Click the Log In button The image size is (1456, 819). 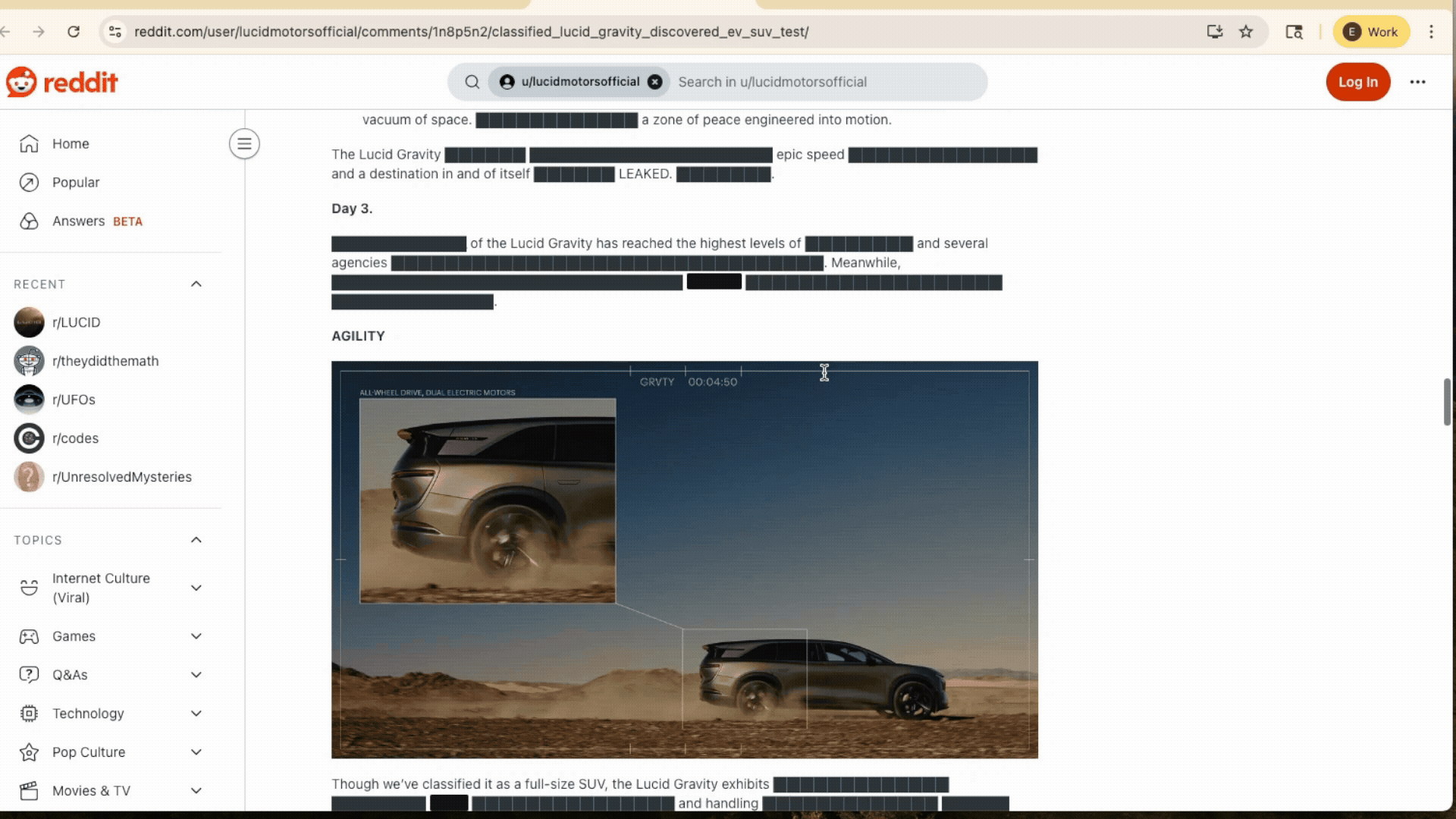pos(1357,82)
